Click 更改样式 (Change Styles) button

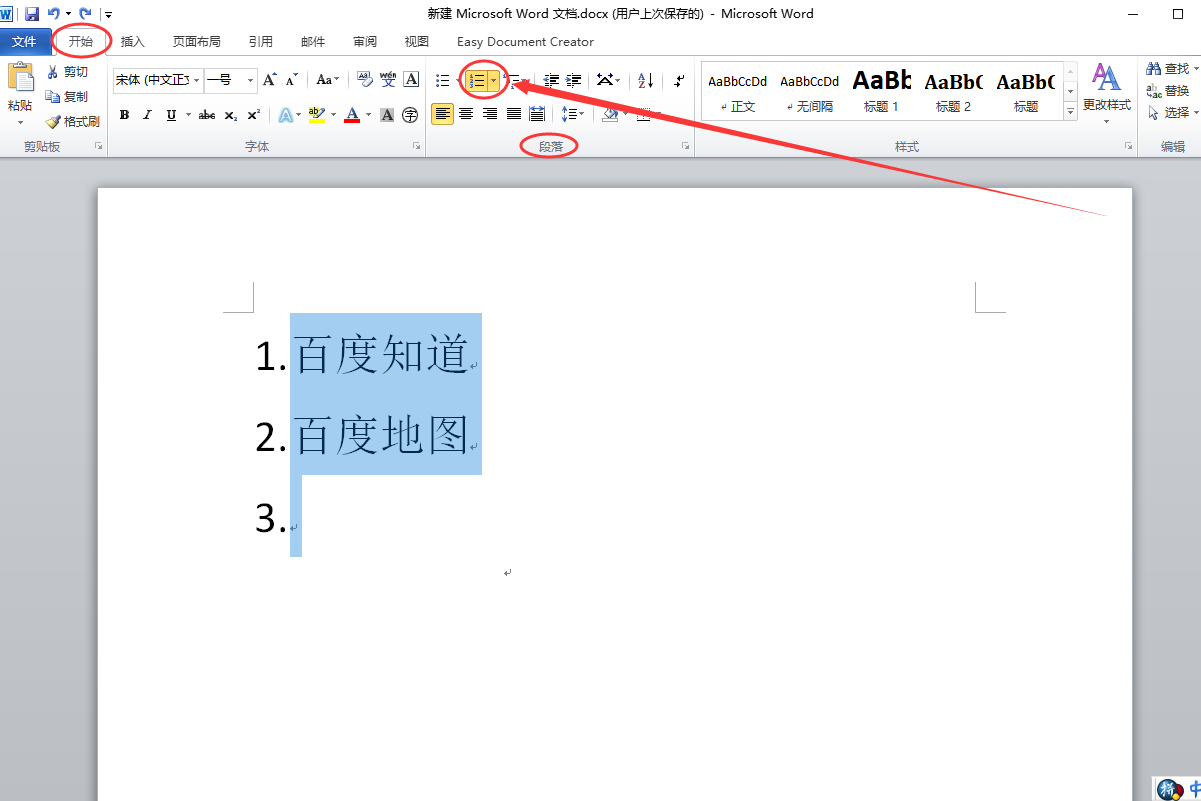click(x=1106, y=92)
